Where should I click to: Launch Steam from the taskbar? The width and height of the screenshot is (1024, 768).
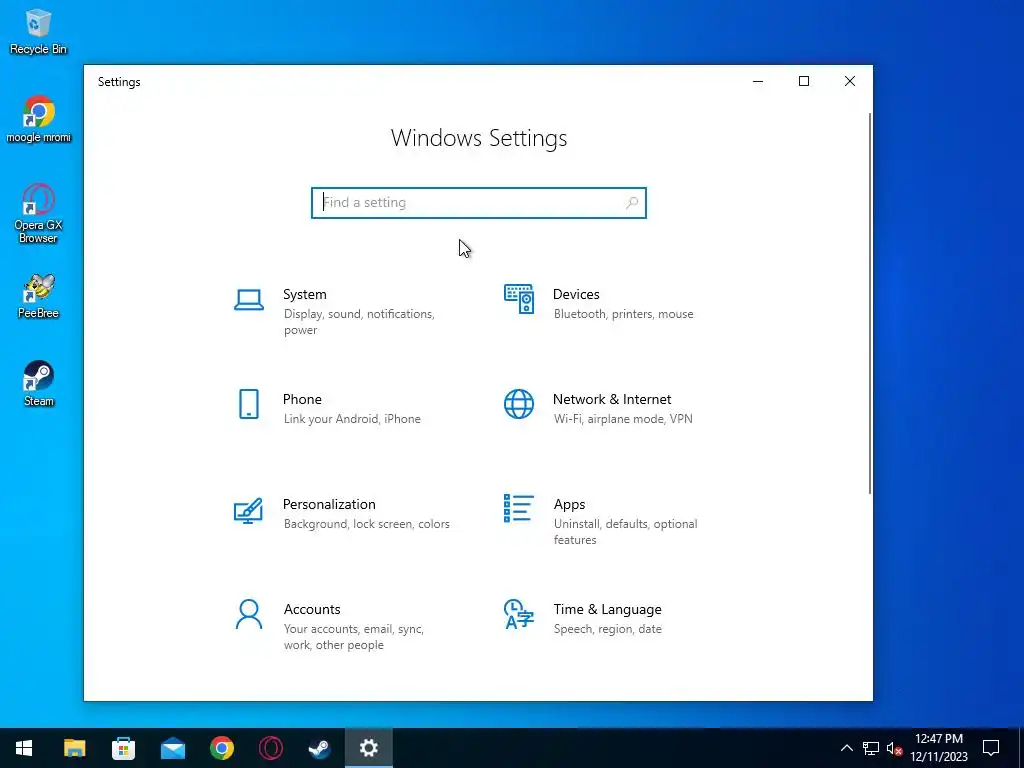coord(319,748)
